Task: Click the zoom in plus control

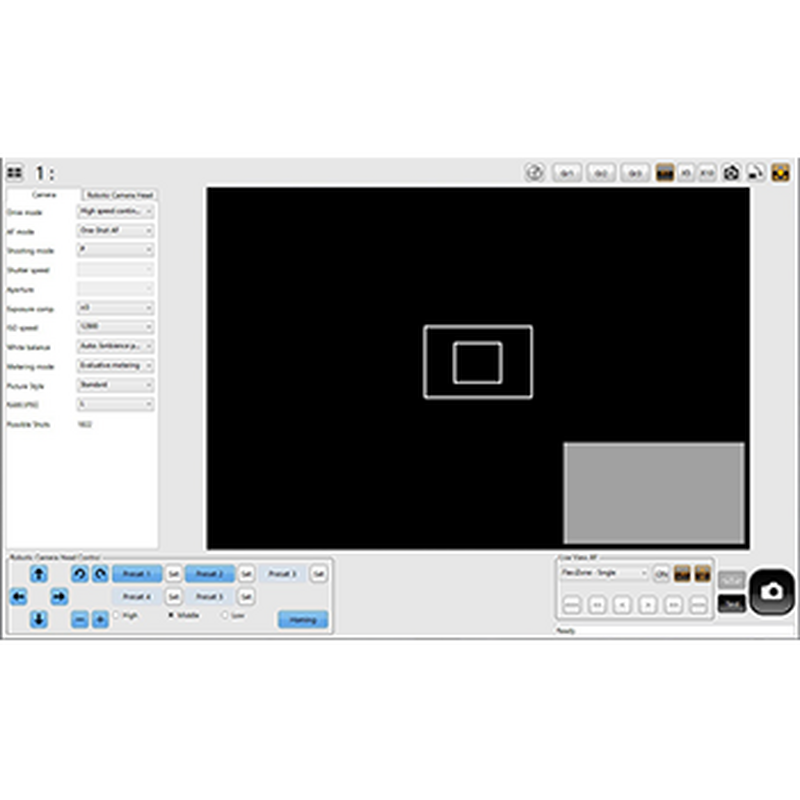Action: click(x=99, y=619)
